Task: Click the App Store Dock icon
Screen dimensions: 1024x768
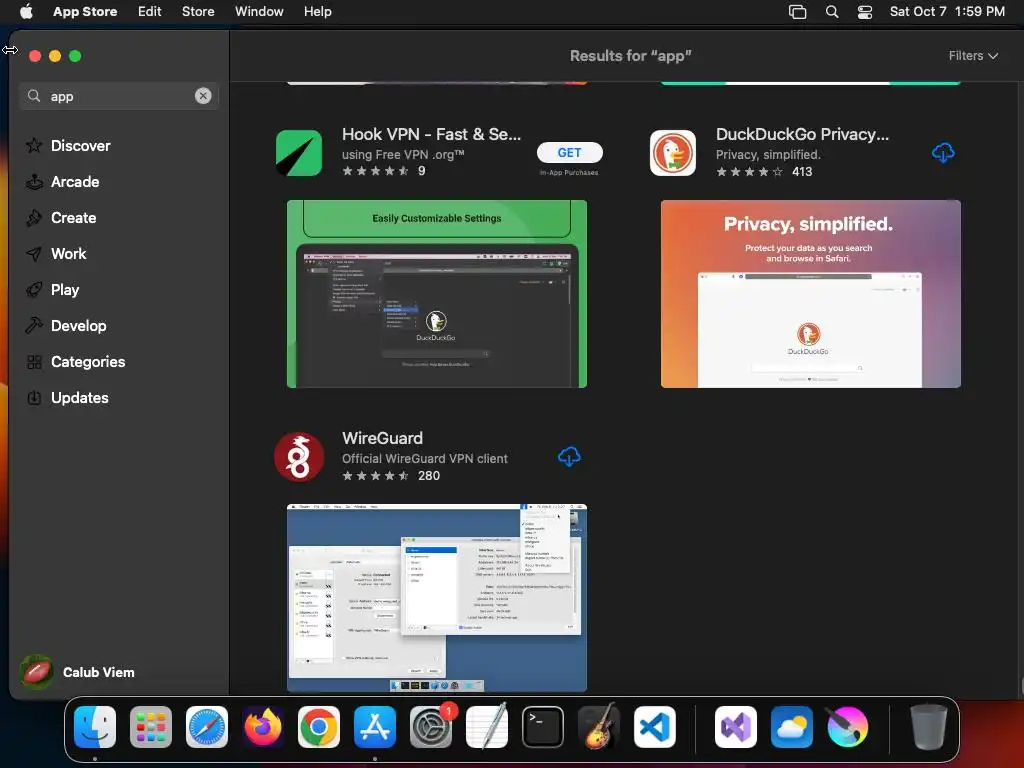Action: tap(375, 727)
